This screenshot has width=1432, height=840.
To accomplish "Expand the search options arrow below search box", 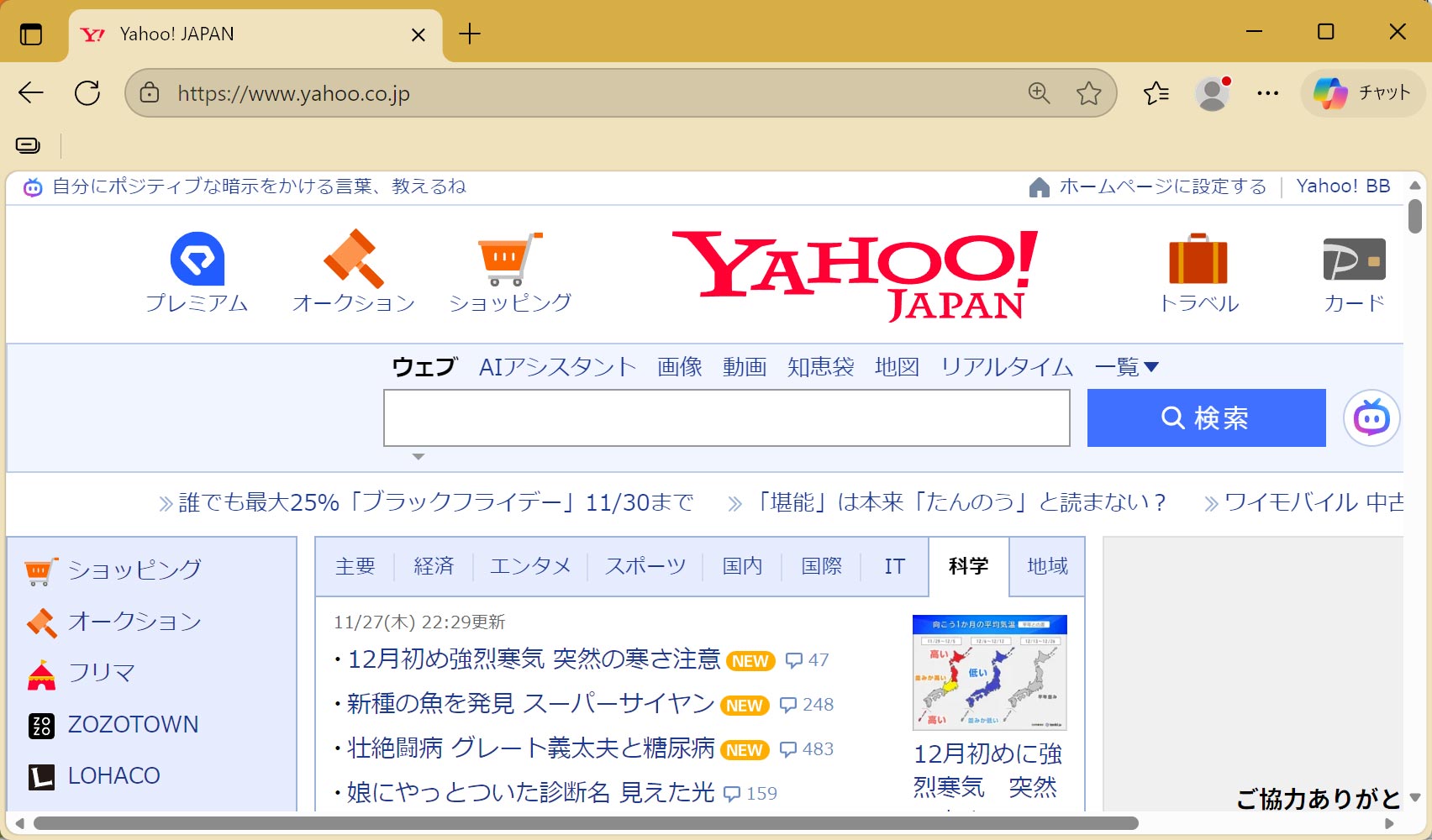I will pyautogui.click(x=418, y=457).
